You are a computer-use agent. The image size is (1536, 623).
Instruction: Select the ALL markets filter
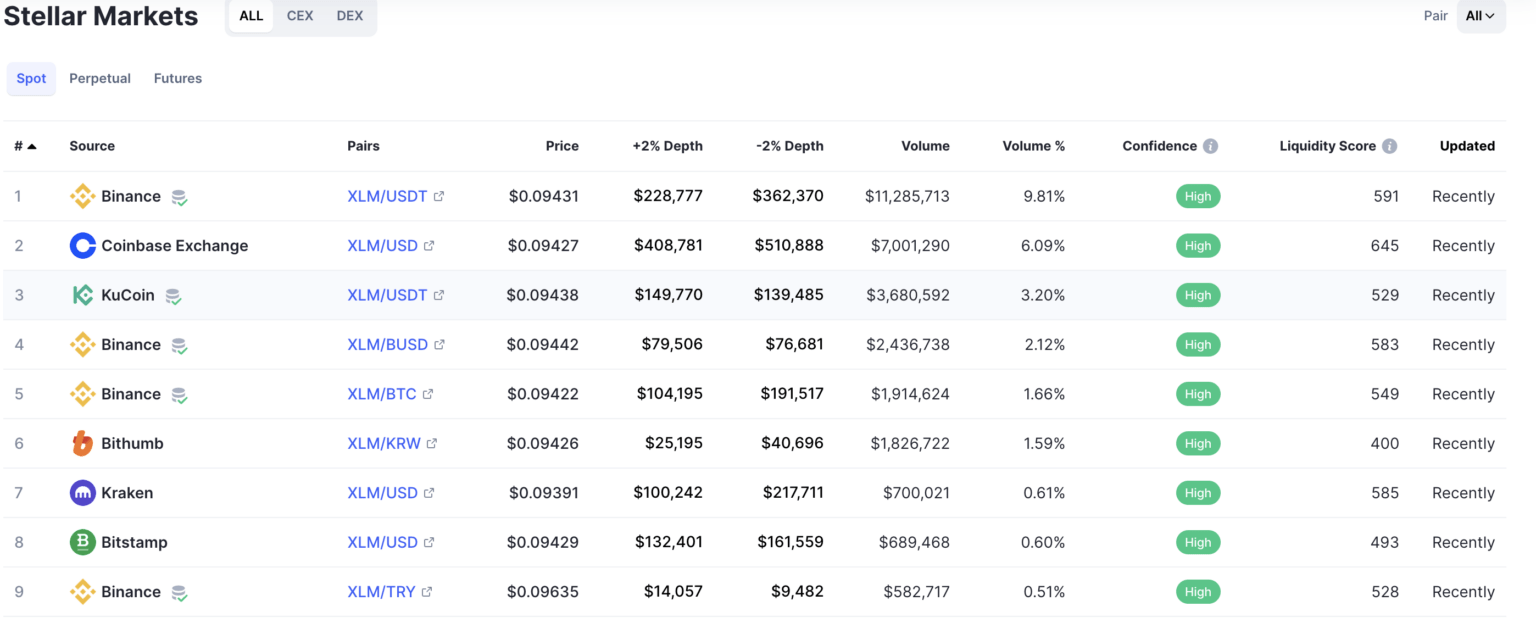pos(251,16)
